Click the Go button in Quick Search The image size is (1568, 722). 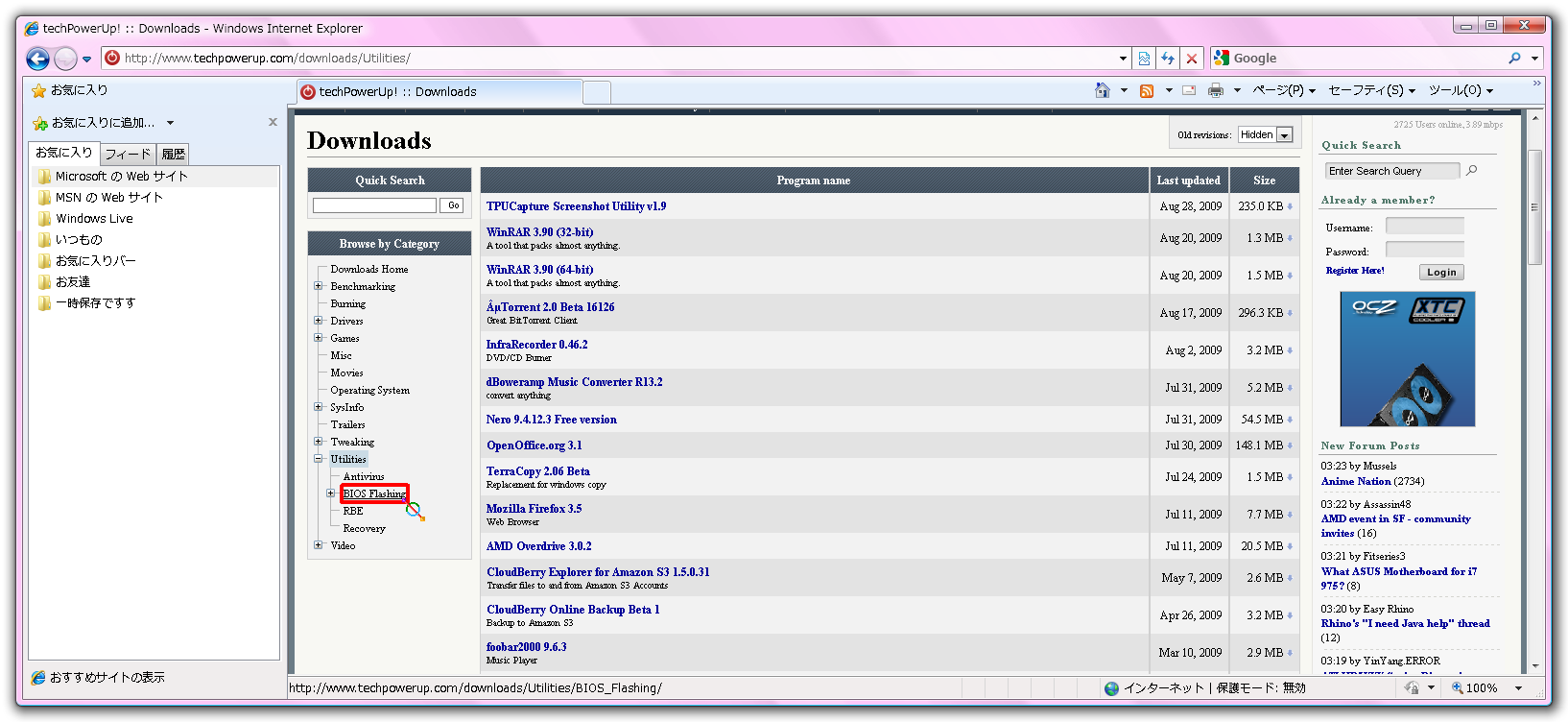pyautogui.click(x=453, y=205)
